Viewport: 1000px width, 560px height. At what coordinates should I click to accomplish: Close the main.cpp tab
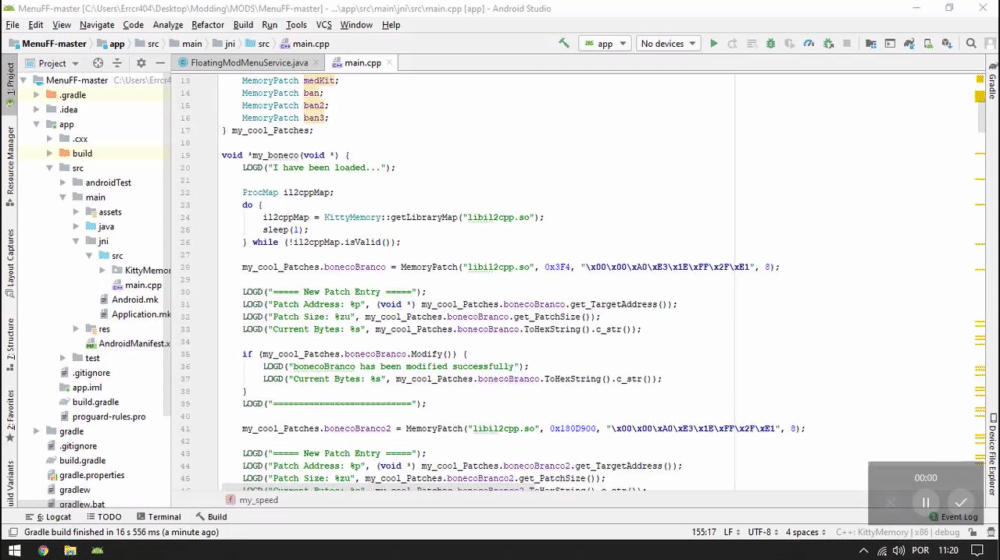(389, 63)
